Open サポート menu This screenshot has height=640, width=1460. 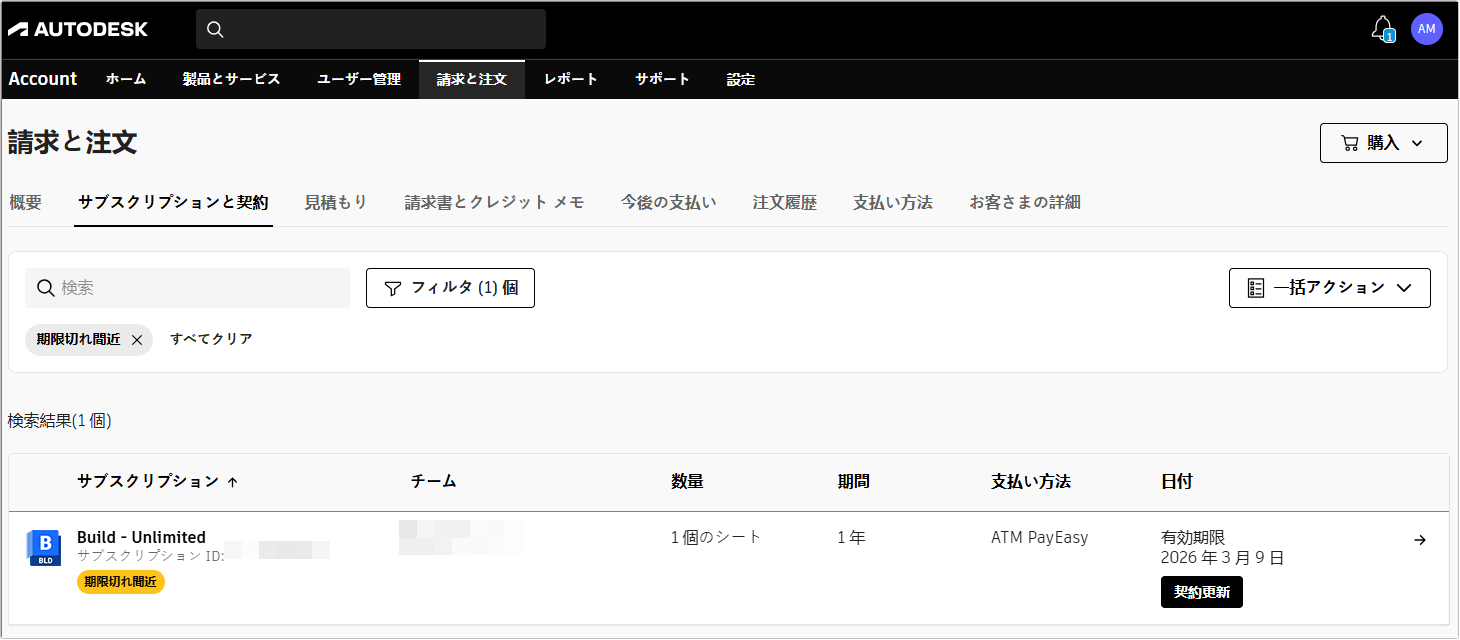point(662,79)
